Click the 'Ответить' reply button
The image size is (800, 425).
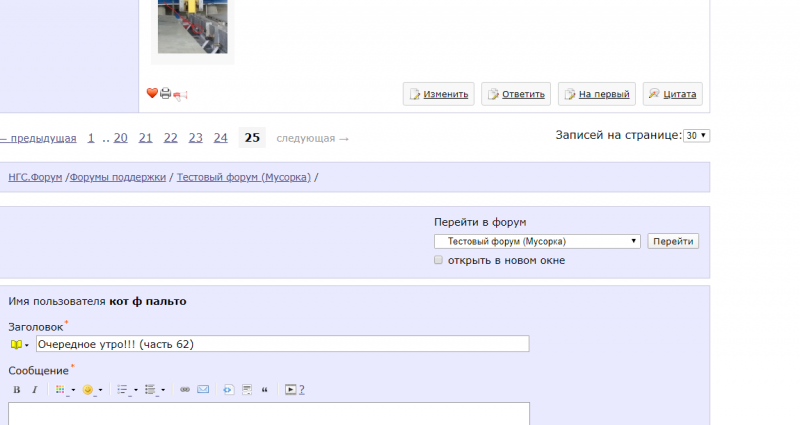pyautogui.click(x=516, y=94)
